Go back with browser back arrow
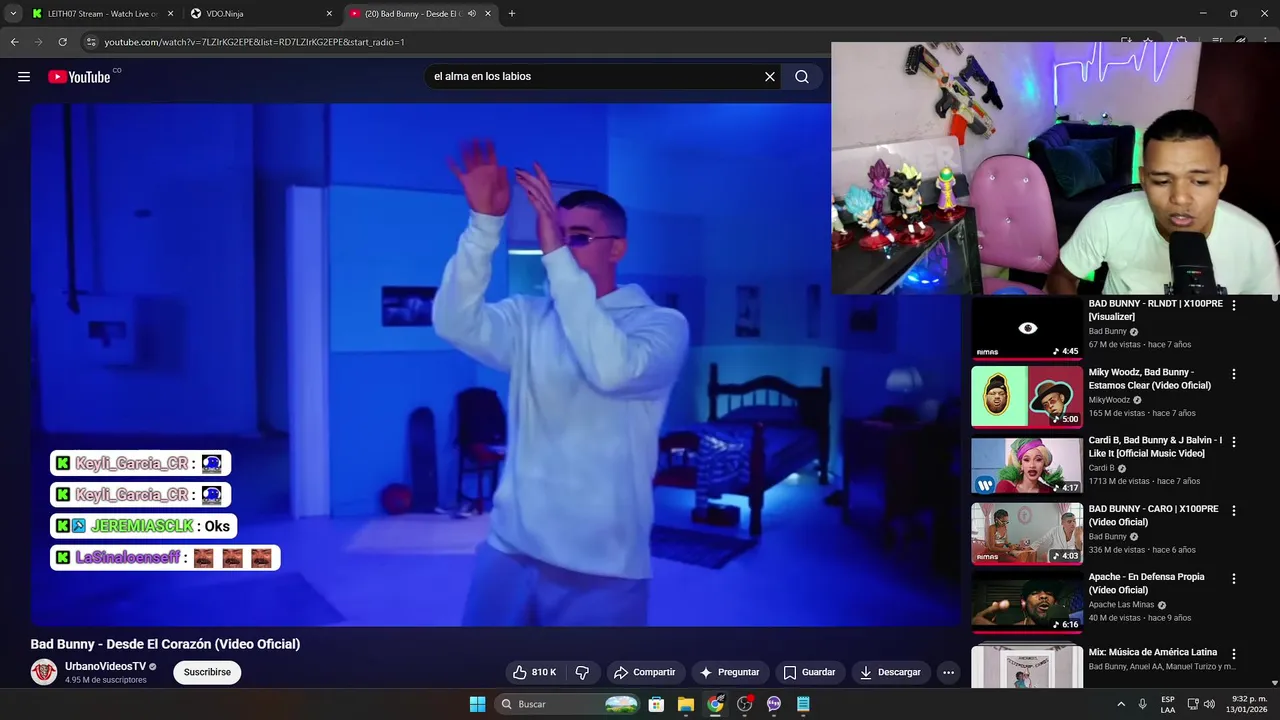1280x720 pixels. click(14, 42)
